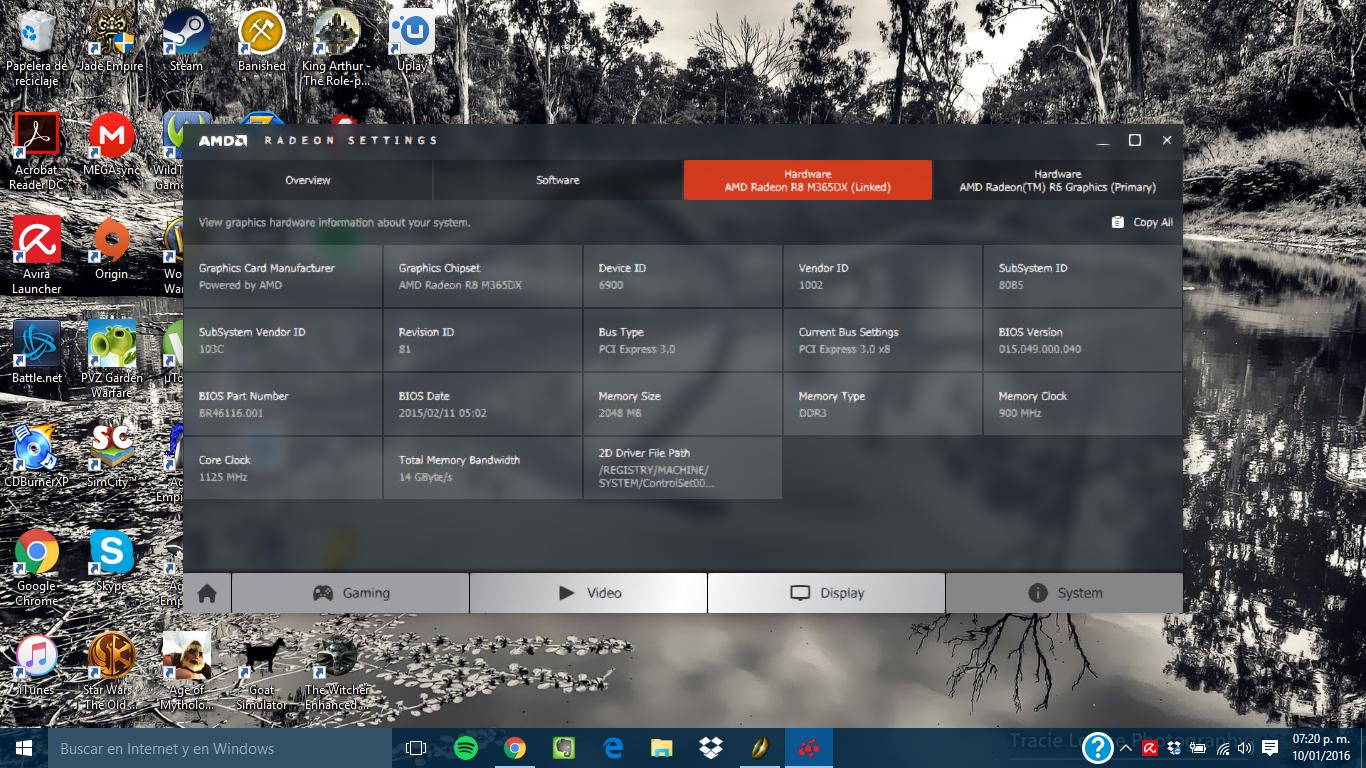Select the Witcher Enhanced desktop shortcut
Viewport: 1366px width, 768px height.
pos(336,672)
